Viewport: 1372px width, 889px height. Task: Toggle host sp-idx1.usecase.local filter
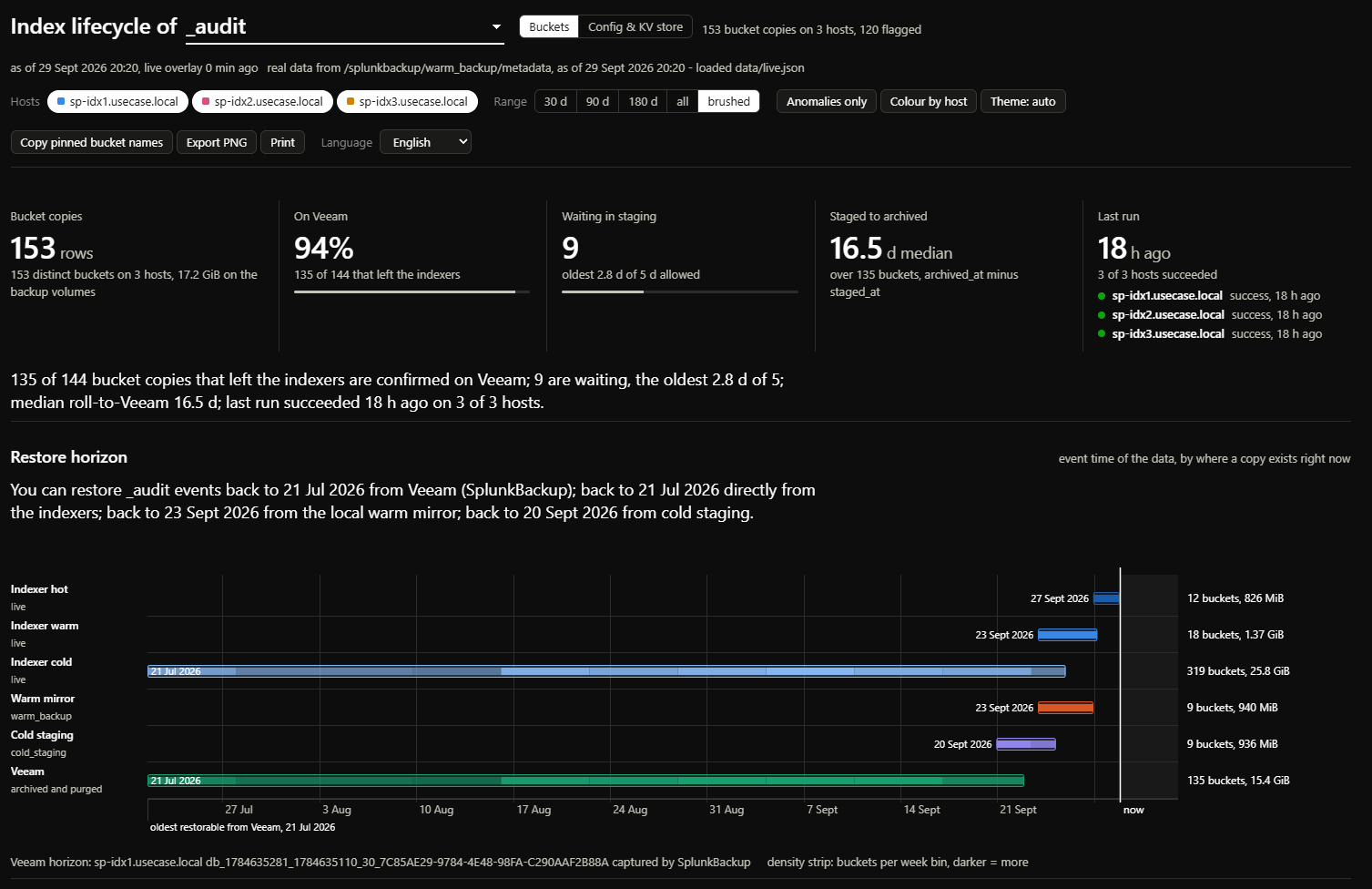[117, 101]
